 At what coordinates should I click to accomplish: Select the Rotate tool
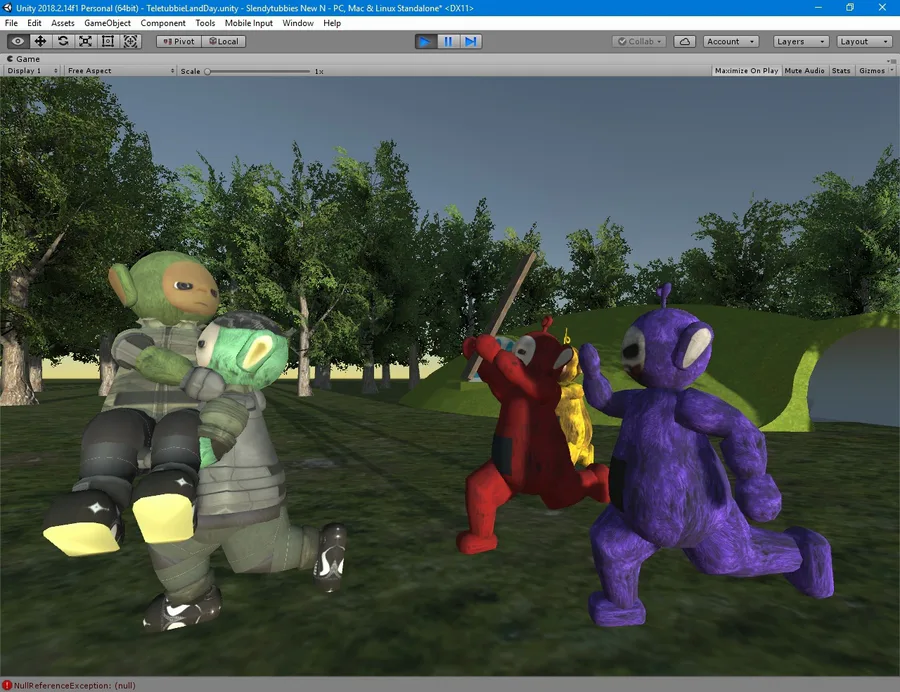[63, 41]
